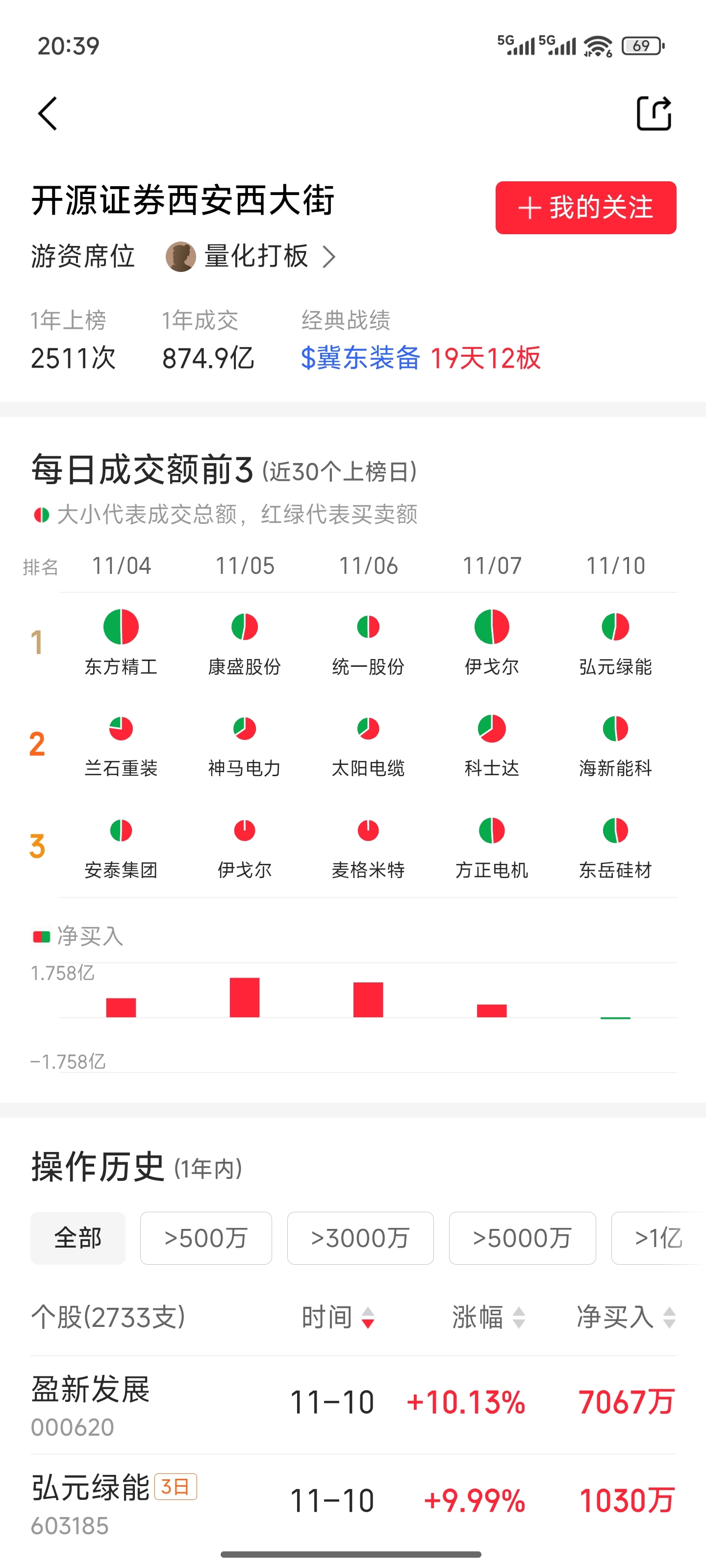Expand the 量化打板 chevron arrow
Image resolution: width=706 pixels, height=1568 pixels.
tap(329, 256)
